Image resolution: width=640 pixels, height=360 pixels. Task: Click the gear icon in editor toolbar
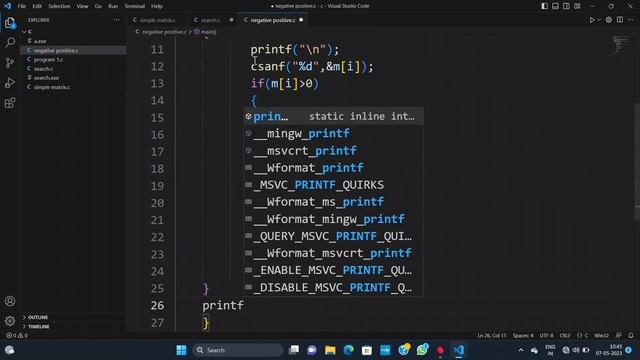(609, 20)
